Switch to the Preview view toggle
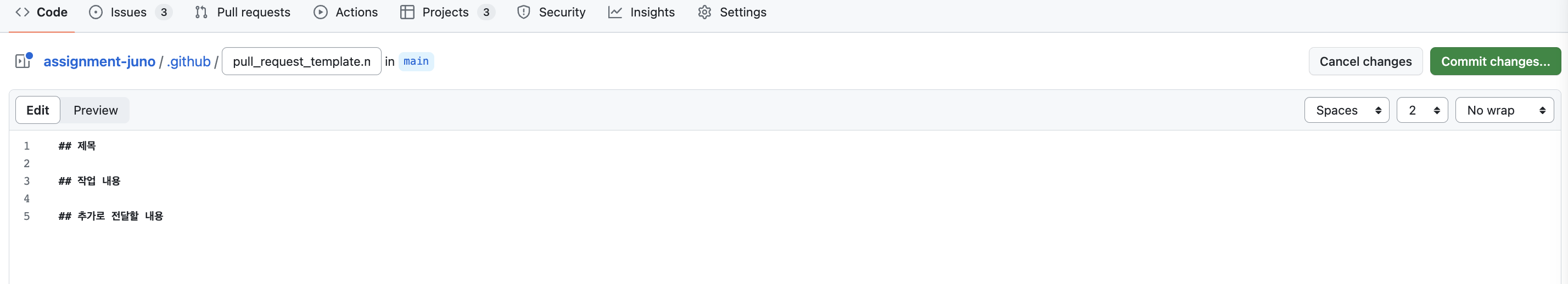 pos(96,110)
